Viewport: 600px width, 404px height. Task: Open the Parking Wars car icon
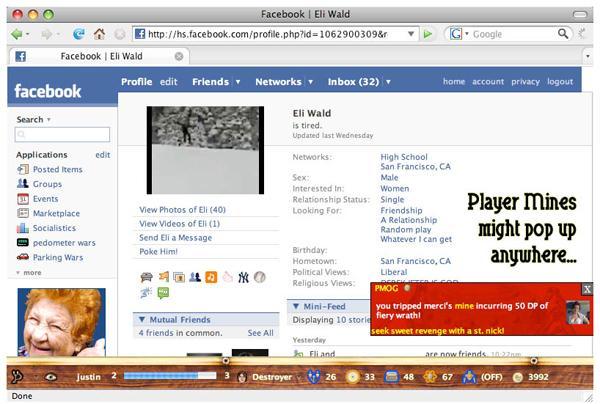pos(23,257)
